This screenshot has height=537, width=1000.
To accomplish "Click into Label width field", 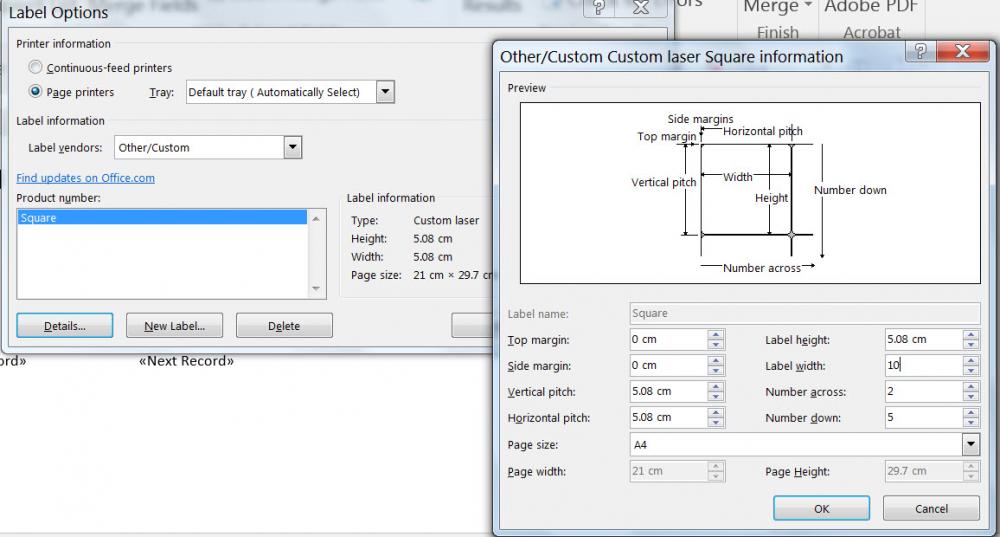I will pyautogui.click(x=923, y=365).
